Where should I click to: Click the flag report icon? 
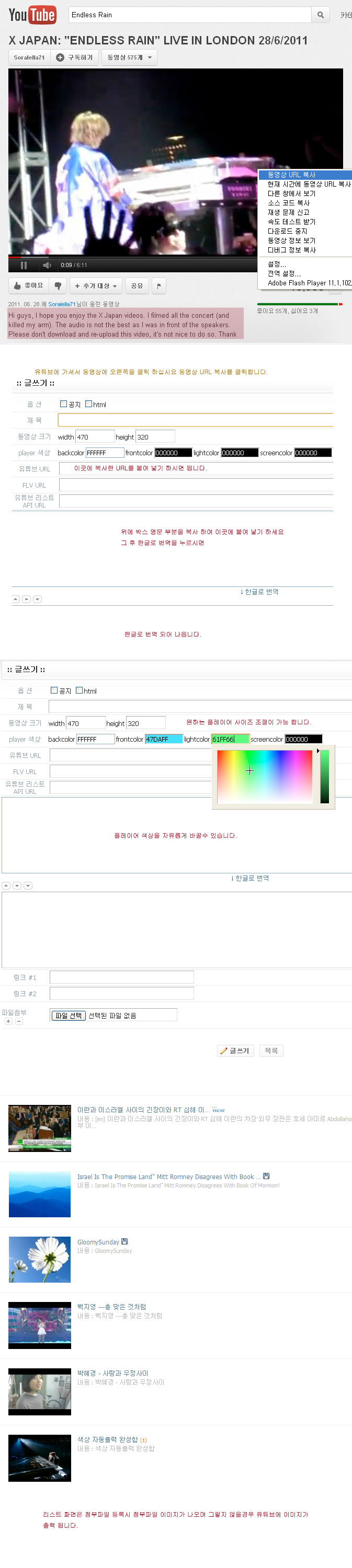[158, 285]
